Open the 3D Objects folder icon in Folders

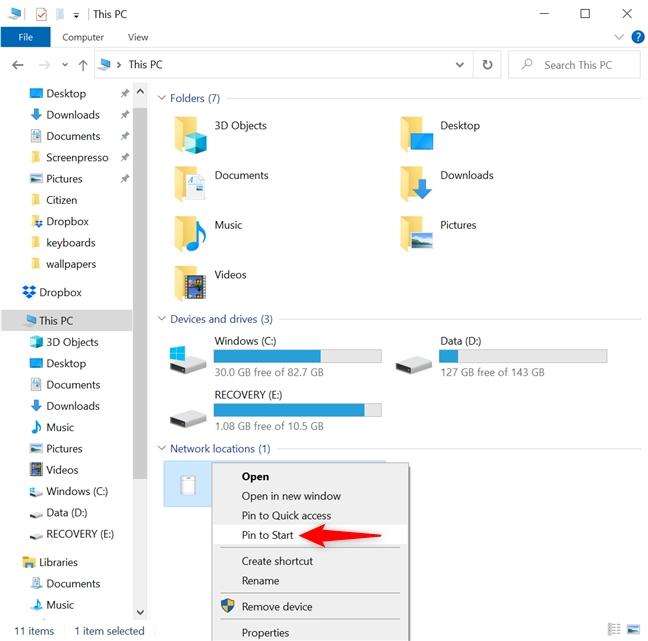pyautogui.click(x=190, y=135)
